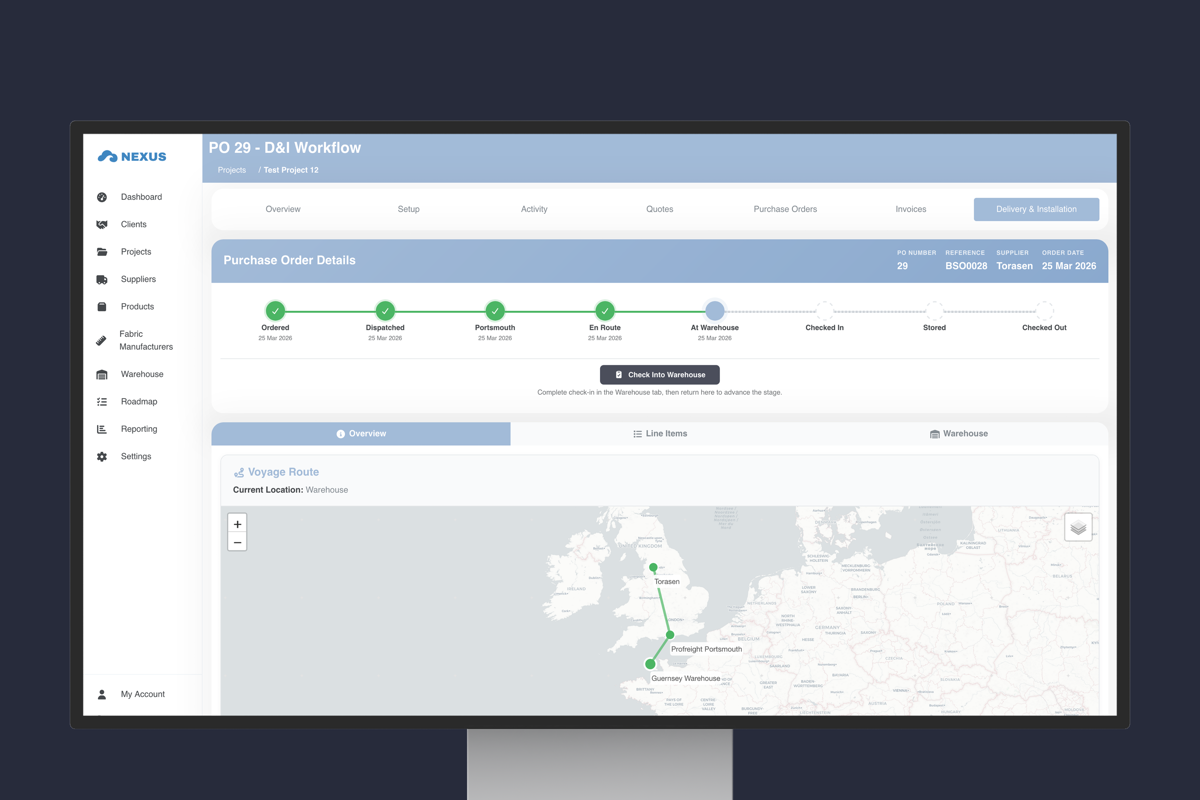The image size is (1200, 800).
Task: Open the Warehouse sidebar icon
Action: tap(102, 375)
